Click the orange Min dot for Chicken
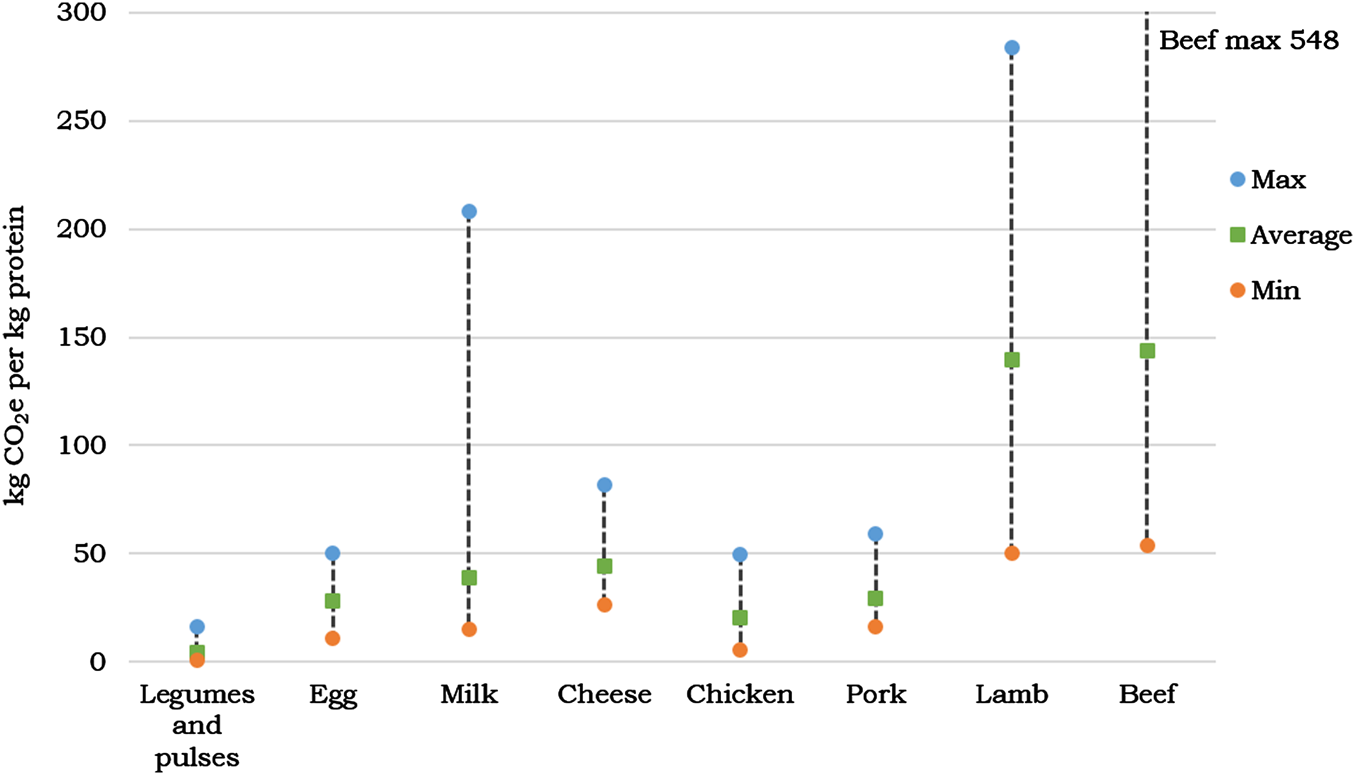 coord(740,650)
